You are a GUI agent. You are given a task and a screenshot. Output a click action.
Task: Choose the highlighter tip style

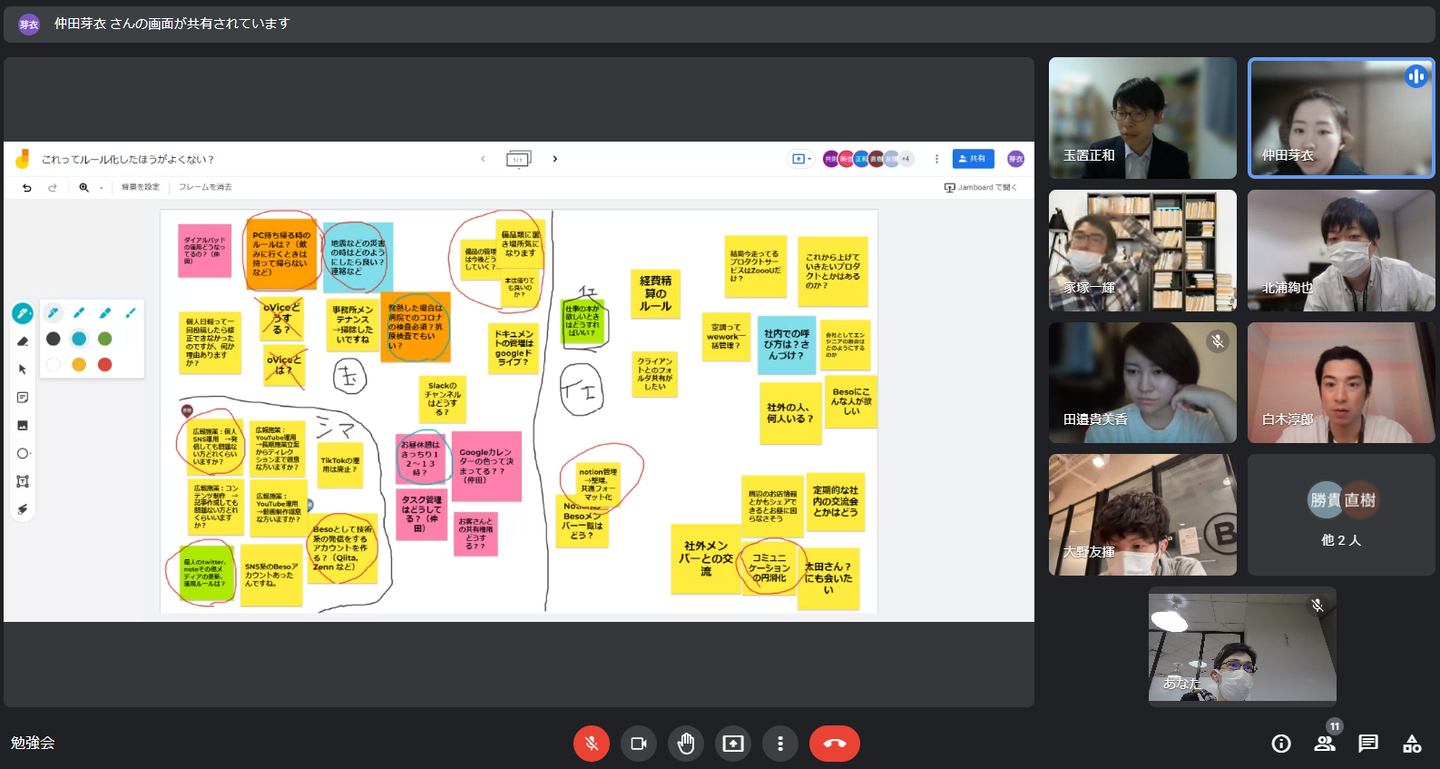105,313
